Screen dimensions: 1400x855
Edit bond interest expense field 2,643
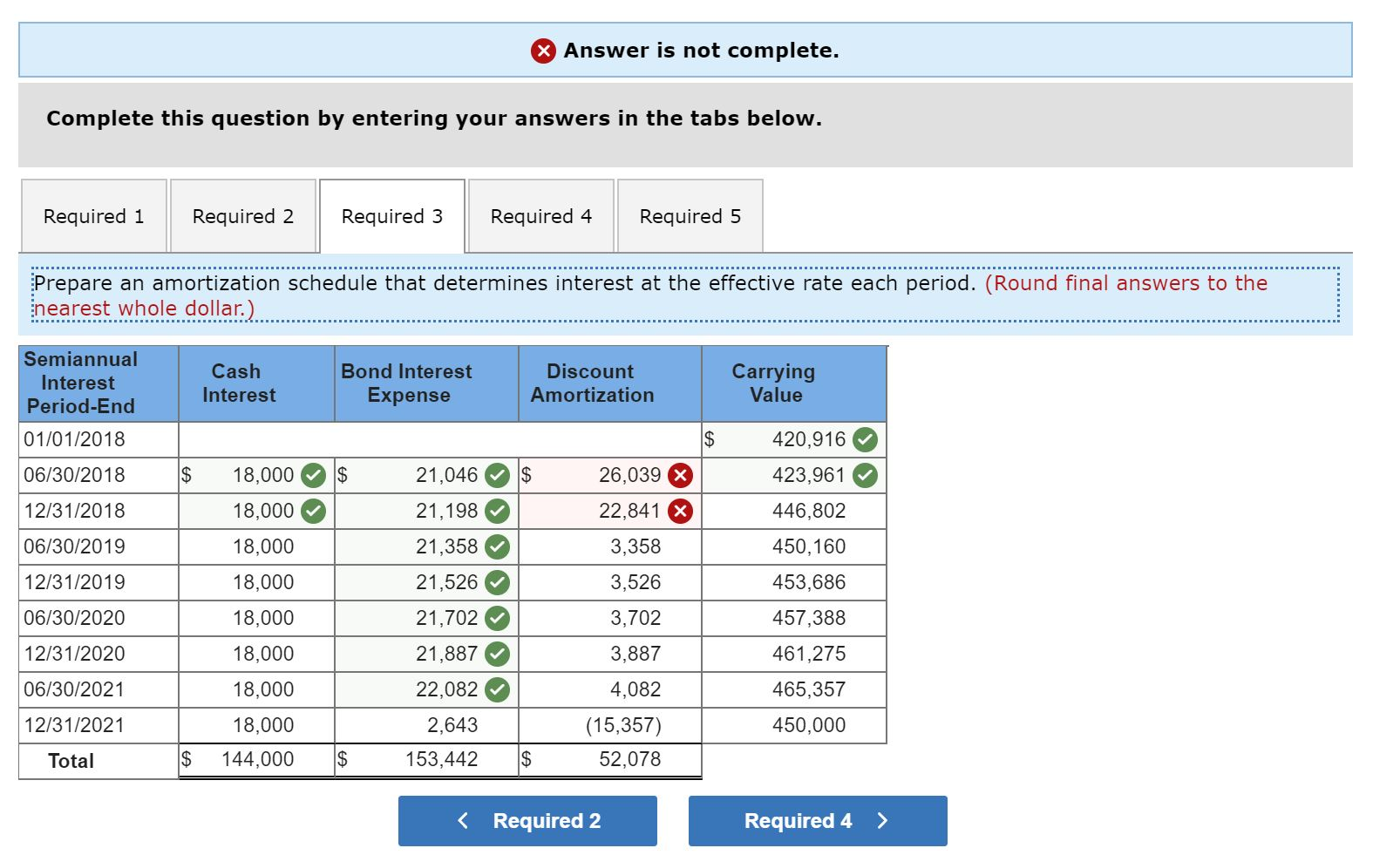coord(427,725)
